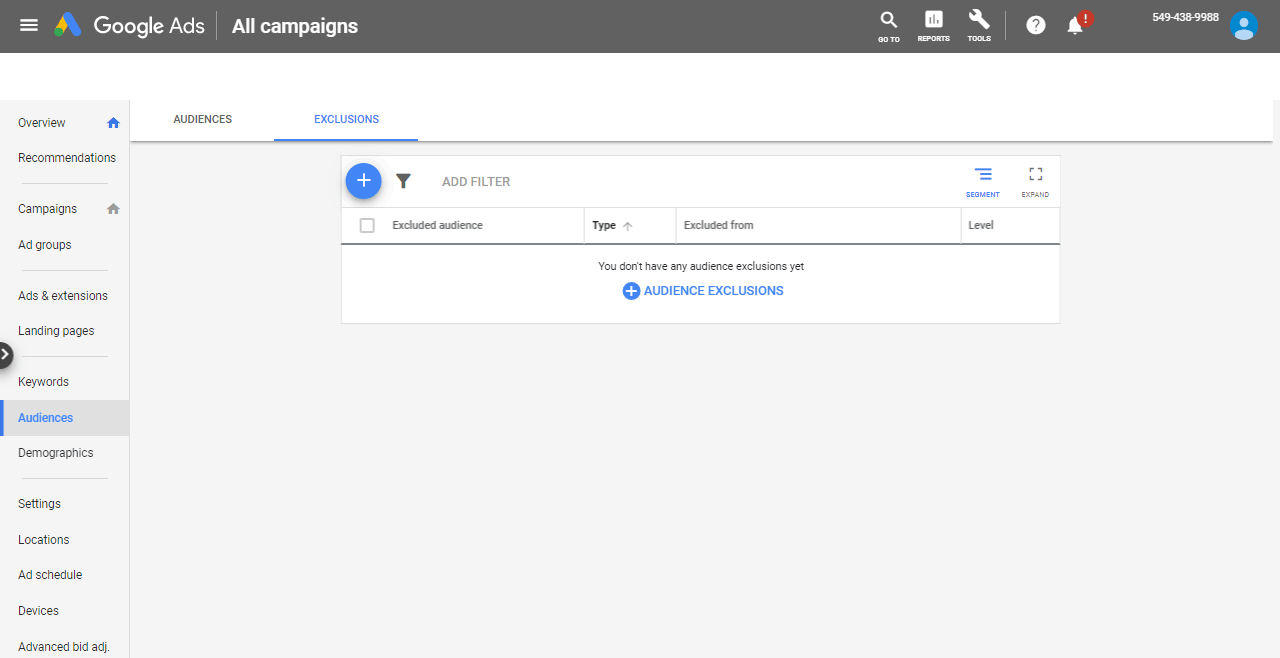
Task: Click the blue plus add button
Action: [x=364, y=181]
